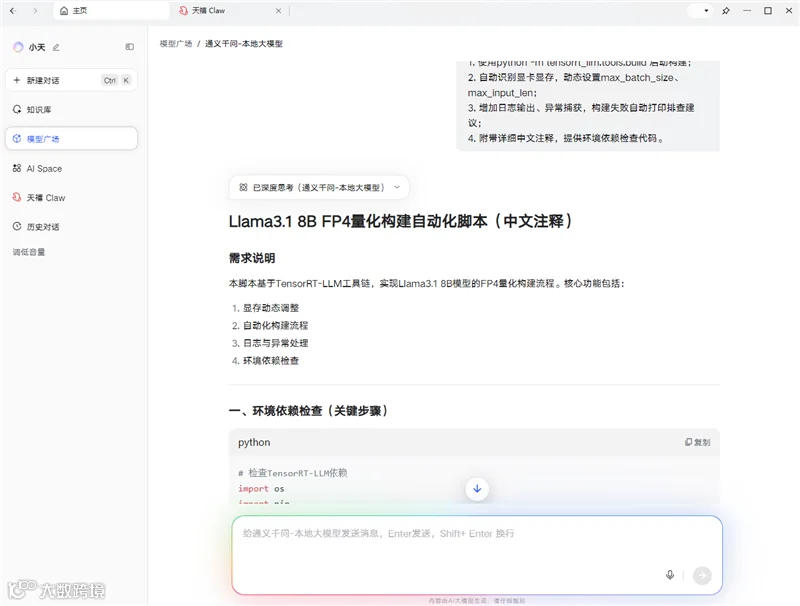Screen dimensions: 800x606
Task: Click the 天禧 Claw sidebar icon
Action: pos(17,197)
